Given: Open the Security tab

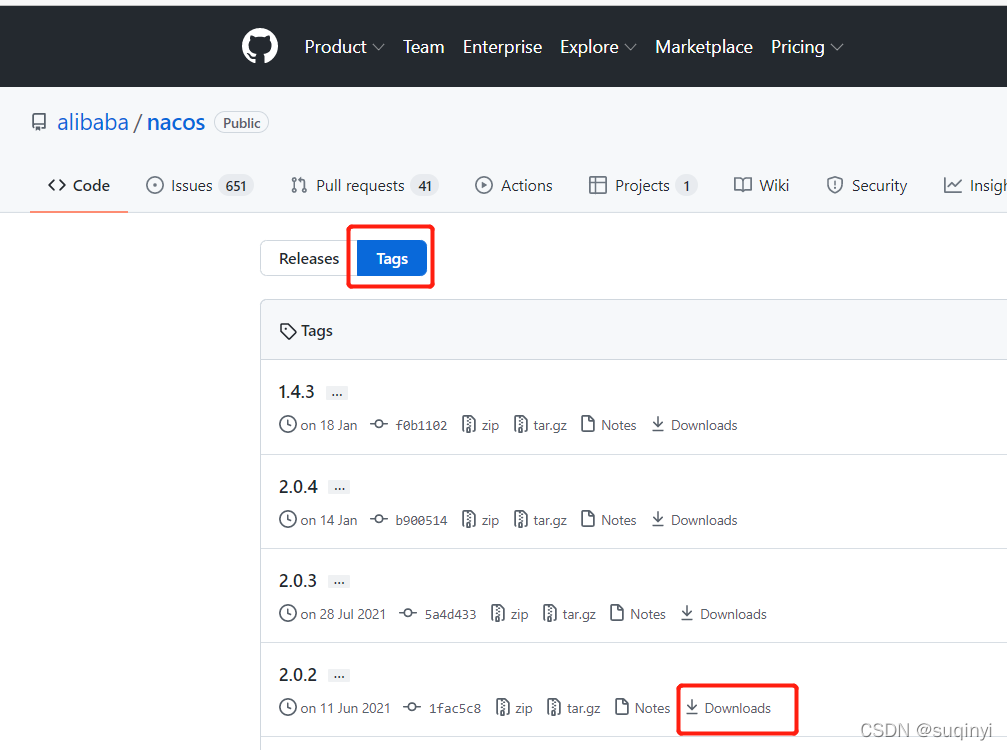Looking at the screenshot, I should (867, 186).
